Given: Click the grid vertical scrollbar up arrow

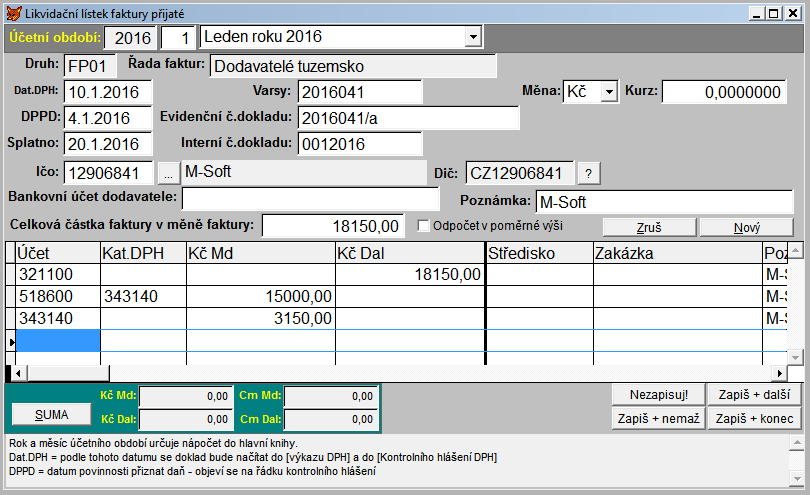Looking at the screenshot, I should pos(795,252).
